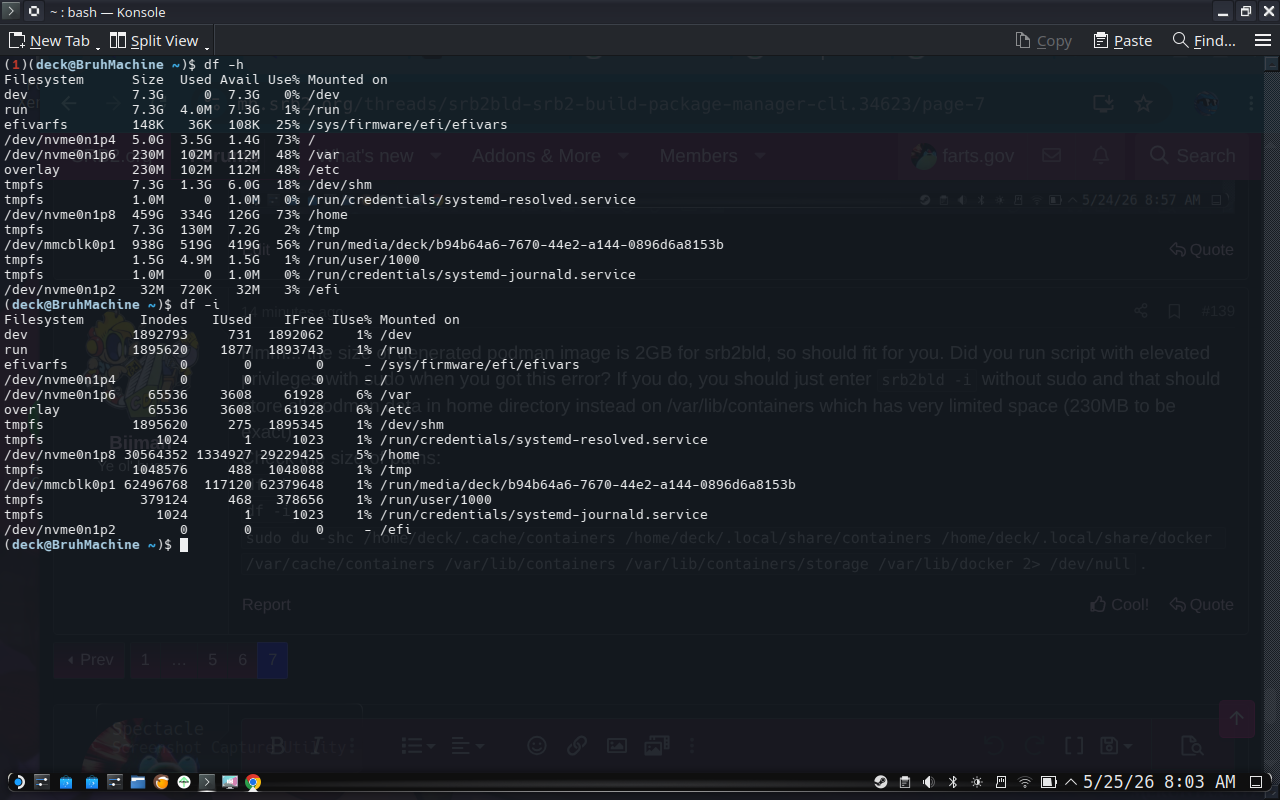Click the '62496768' inode count
The width and height of the screenshot is (1280, 800).
156,485
